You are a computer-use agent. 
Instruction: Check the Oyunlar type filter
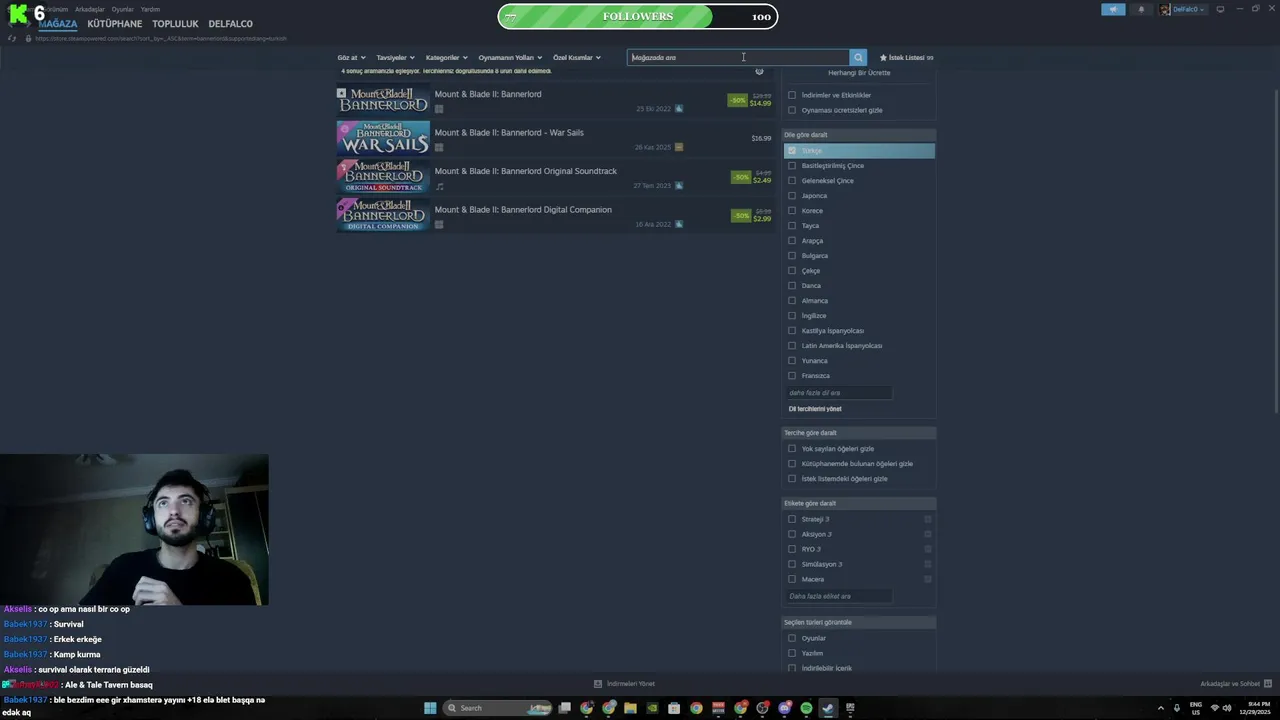click(792, 638)
